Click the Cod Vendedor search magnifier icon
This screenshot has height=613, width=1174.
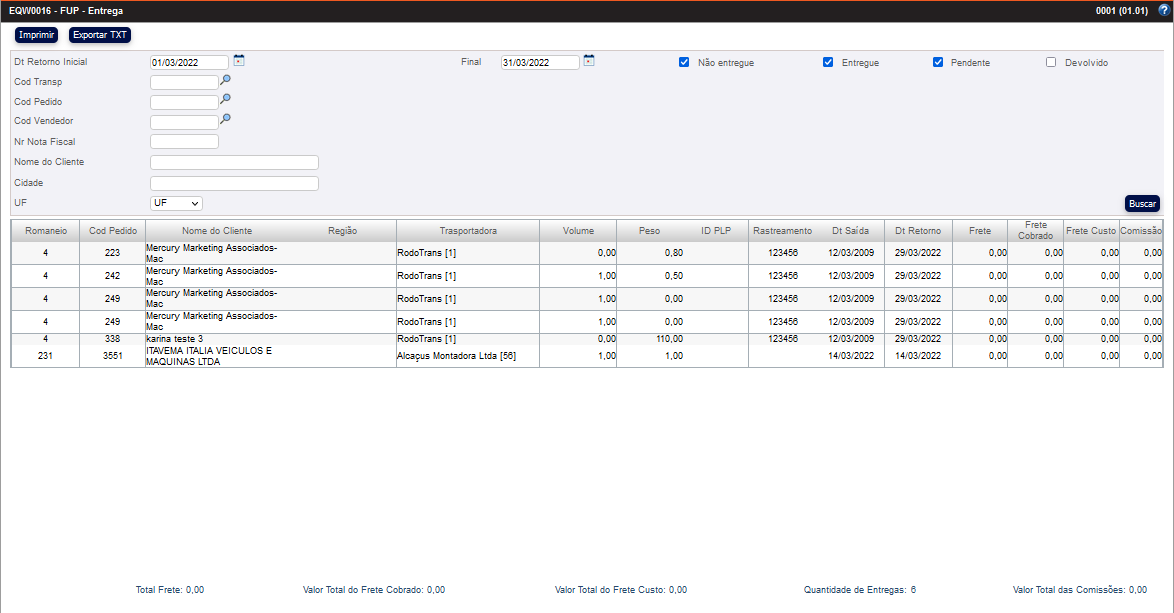click(226, 119)
